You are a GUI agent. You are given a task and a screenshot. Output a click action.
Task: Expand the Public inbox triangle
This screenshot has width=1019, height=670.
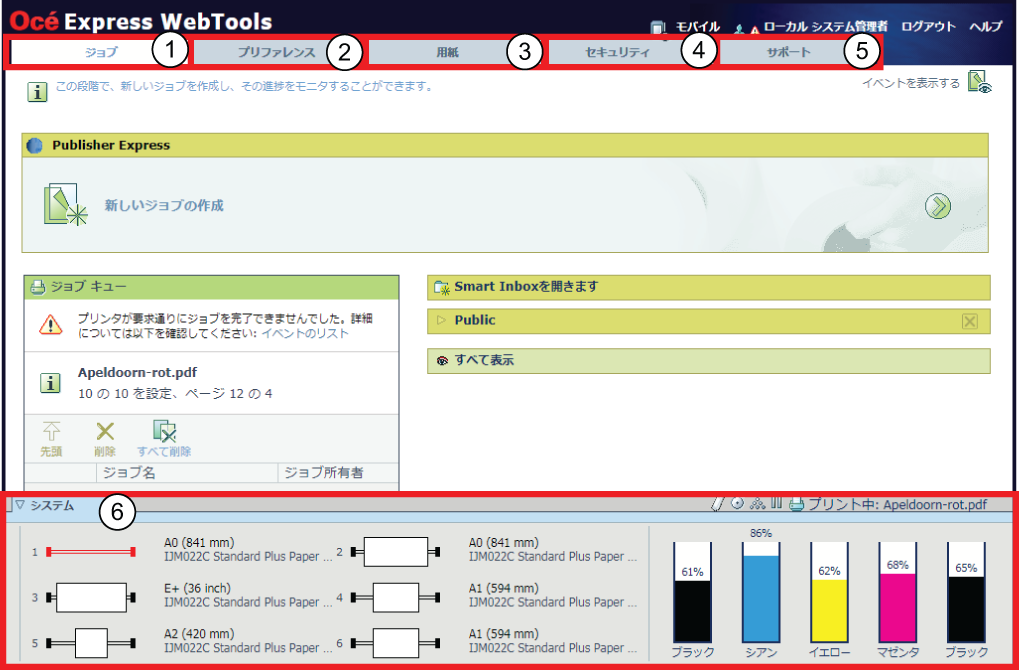click(x=441, y=320)
